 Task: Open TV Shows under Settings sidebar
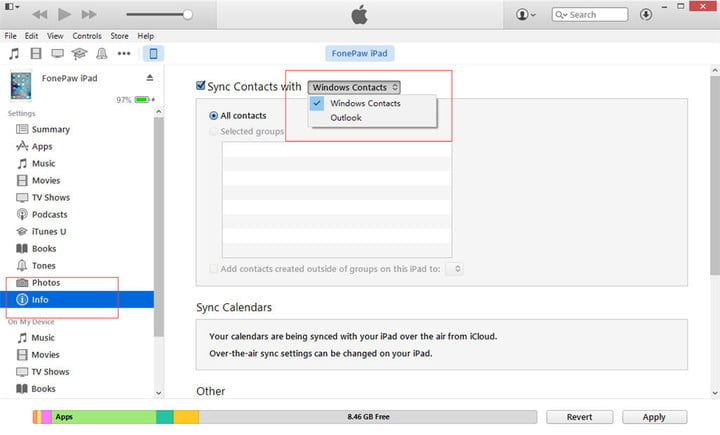[x=51, y=197]
